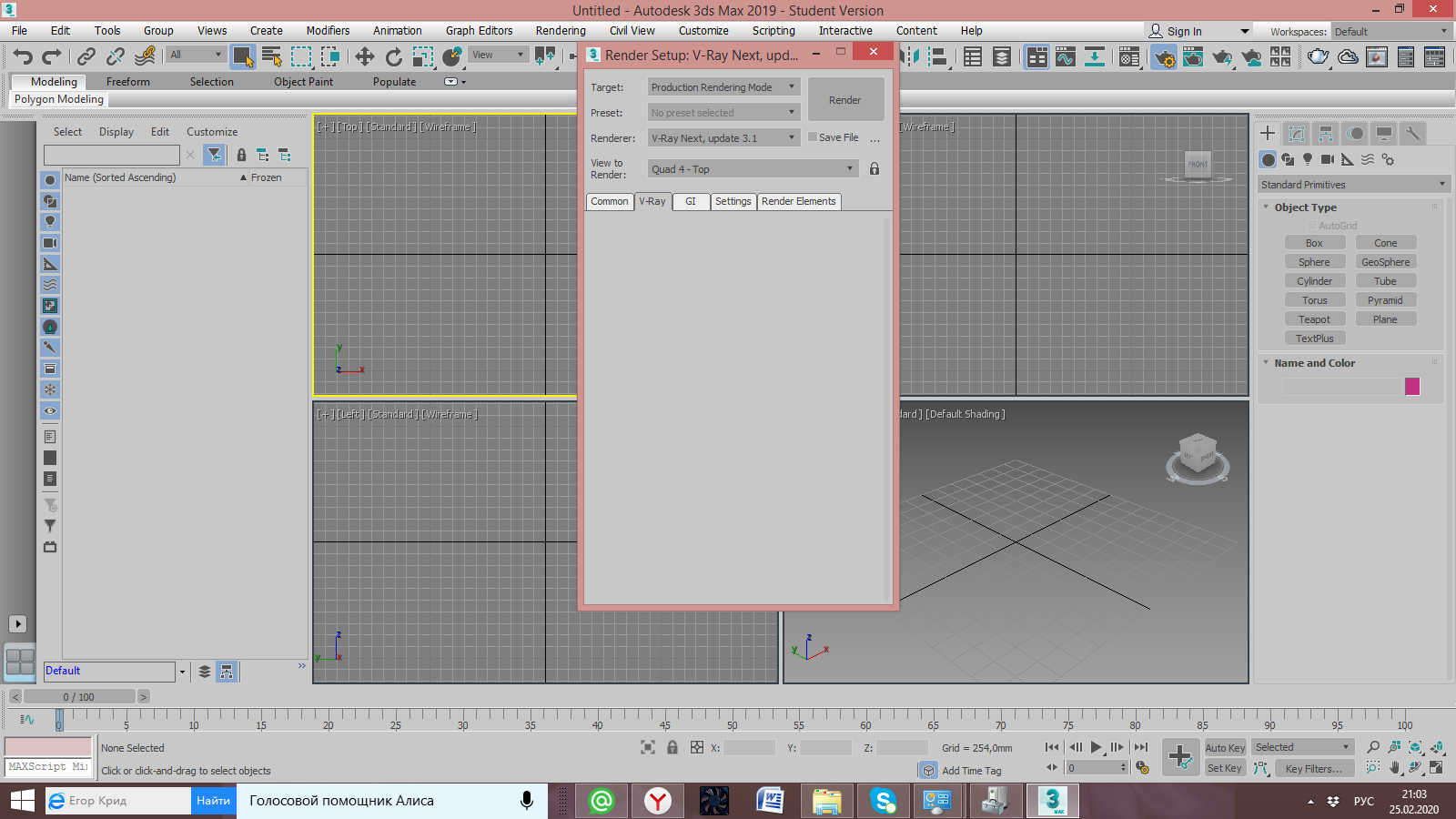Viewport: 1456px width, 819px height.
Task: Enable the Save File checkbox
Action: click(813, 137)
